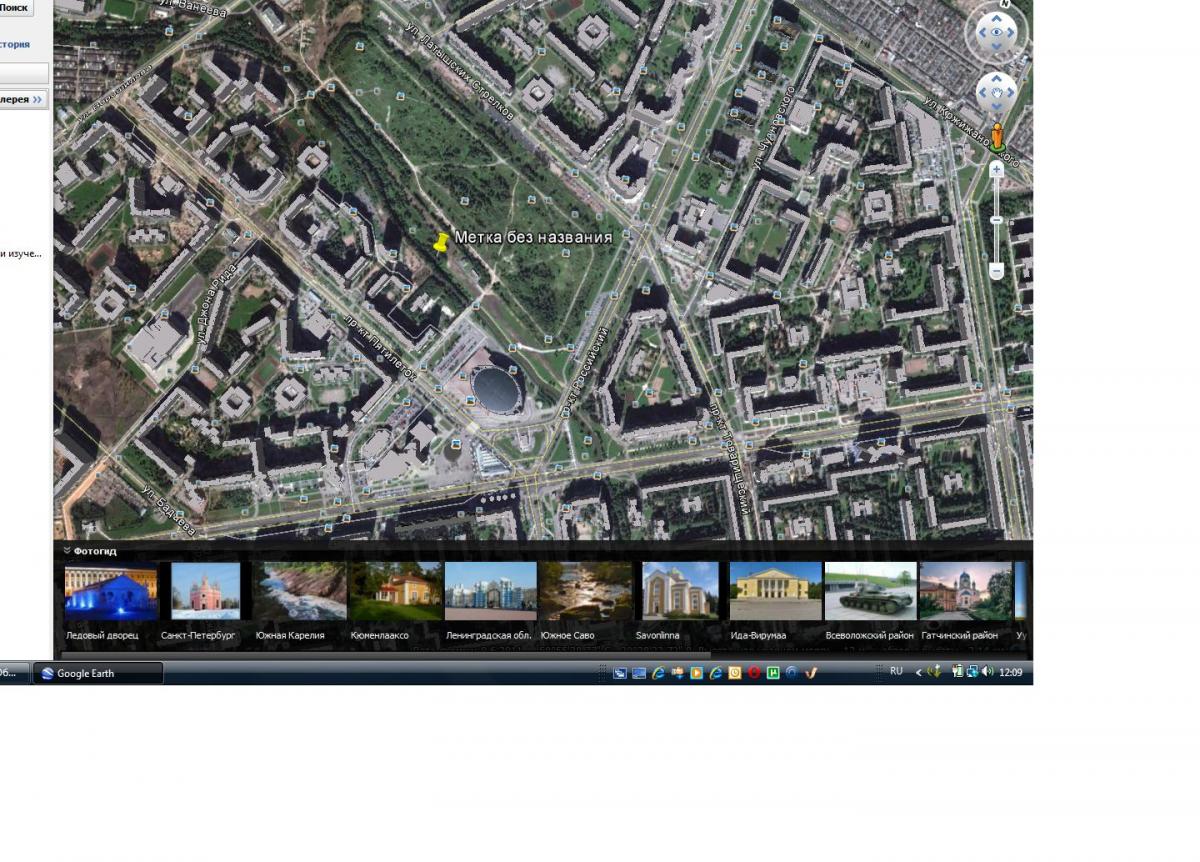Expand the gallery double-chevron button
1200x862 pixels.
(x=38, y=99)
